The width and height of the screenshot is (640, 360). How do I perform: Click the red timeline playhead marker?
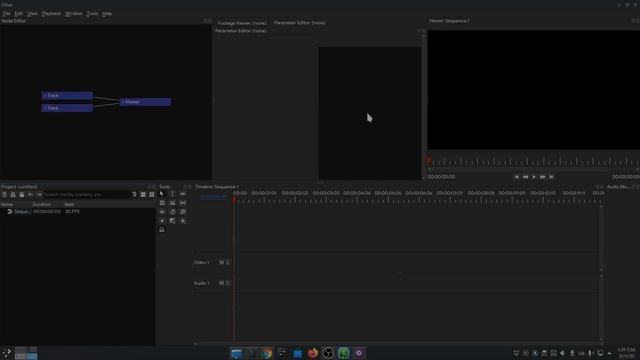pyautogui.click(x=234, y=200)
